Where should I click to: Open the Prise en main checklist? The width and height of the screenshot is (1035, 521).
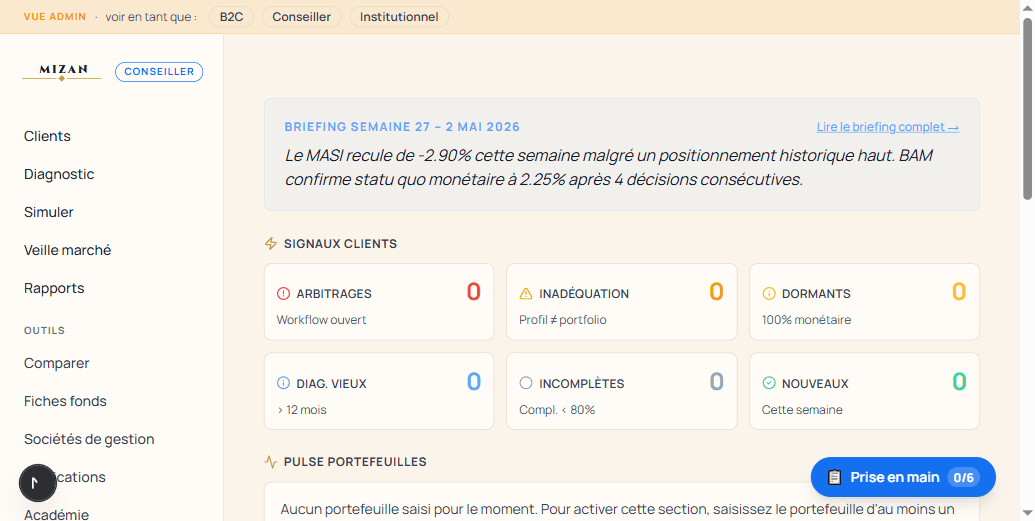point(903,477)
